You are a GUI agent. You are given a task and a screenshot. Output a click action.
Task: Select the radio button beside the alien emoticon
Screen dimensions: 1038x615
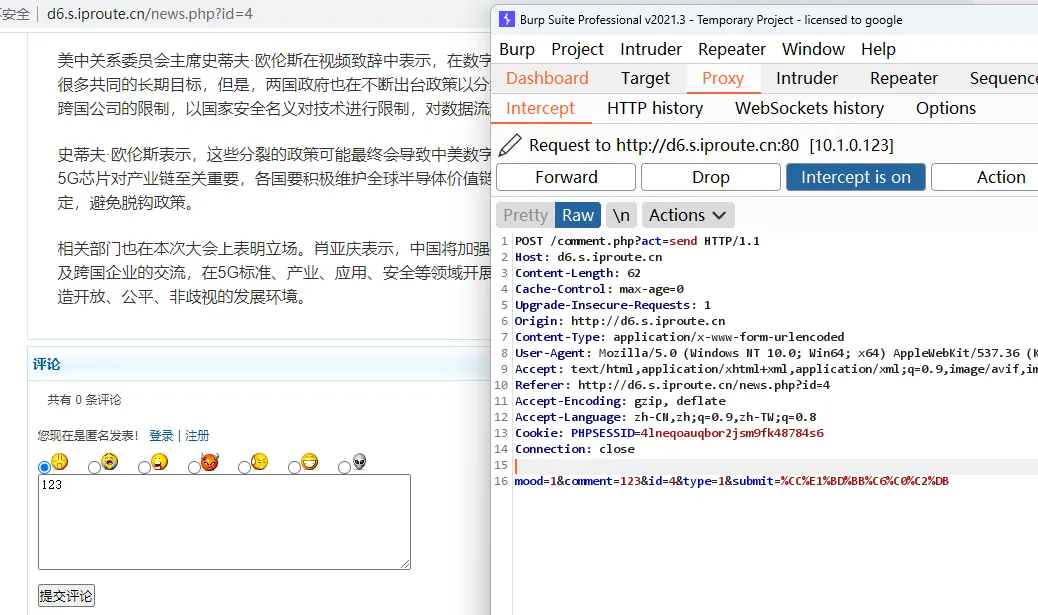pos(344,467)
